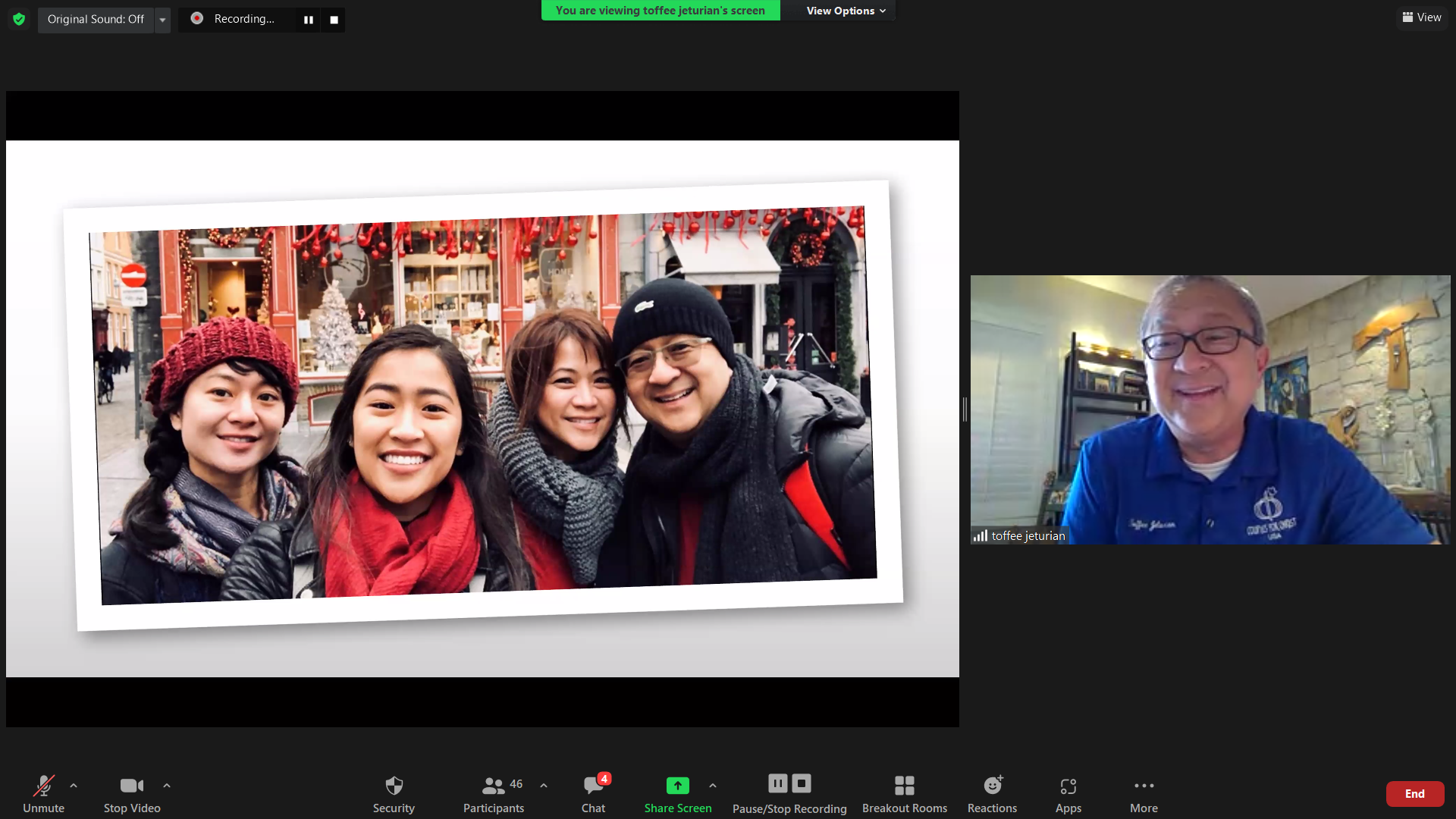Expand audio settings caret next to Unmute

(74, 786)
